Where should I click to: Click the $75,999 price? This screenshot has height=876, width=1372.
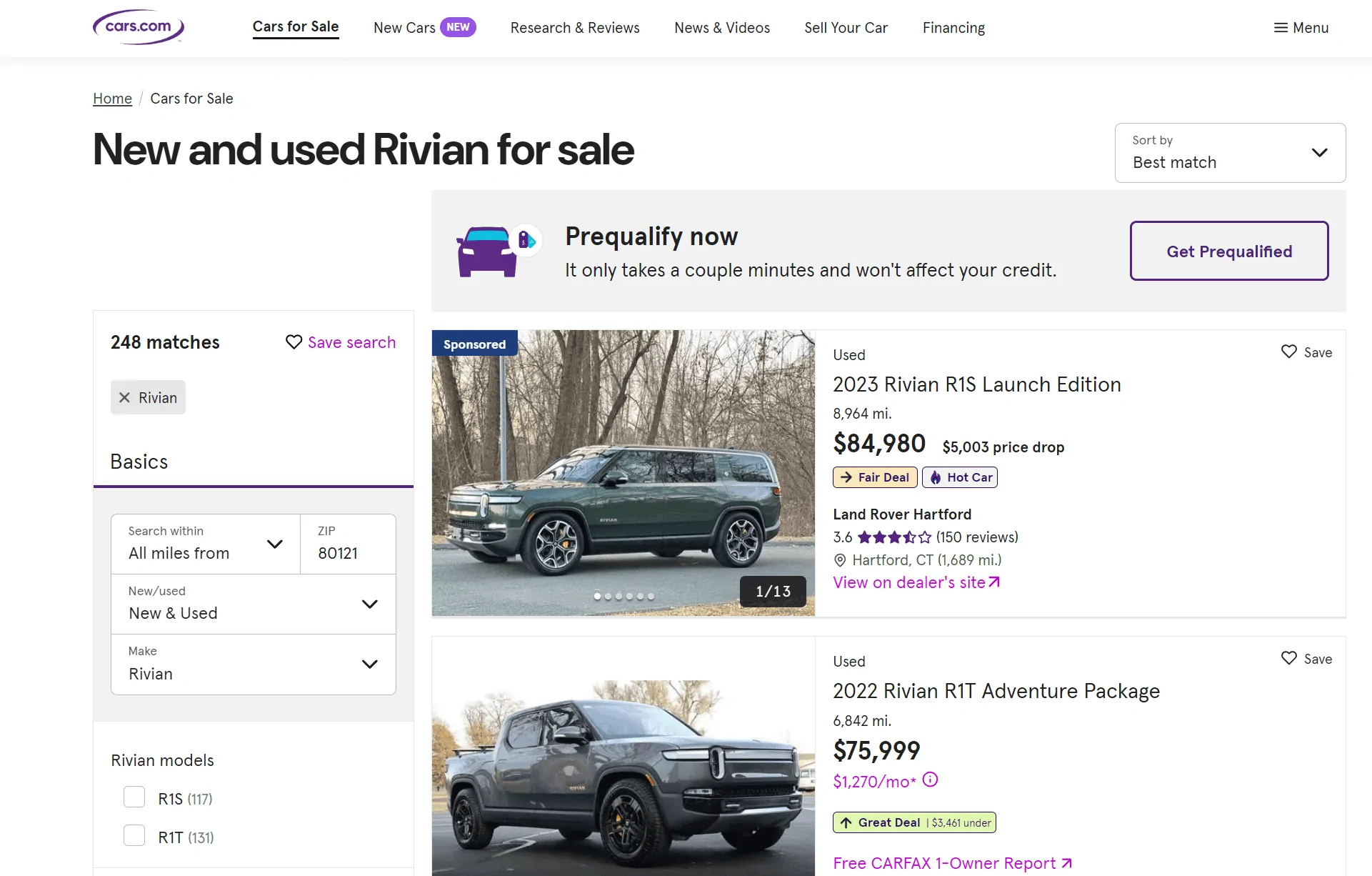(x=876, y=751)
